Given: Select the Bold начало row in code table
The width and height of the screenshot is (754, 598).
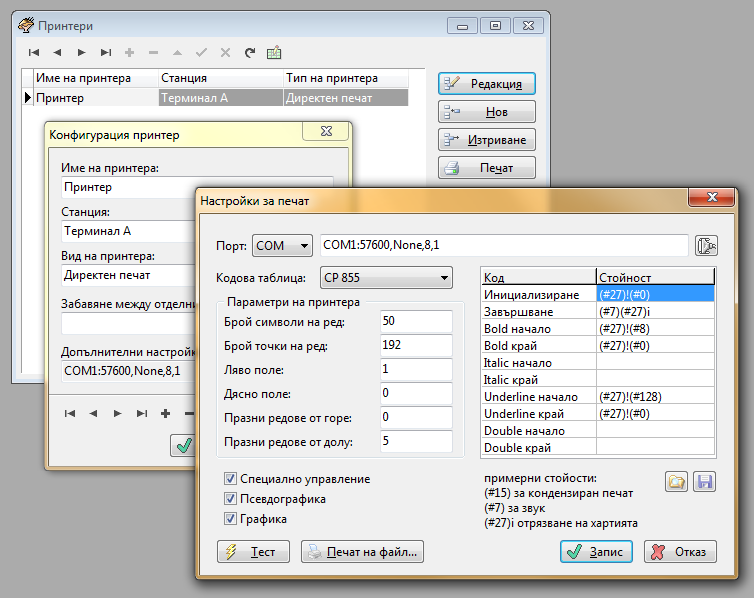Looking at the screenshot, I should 538,329.
